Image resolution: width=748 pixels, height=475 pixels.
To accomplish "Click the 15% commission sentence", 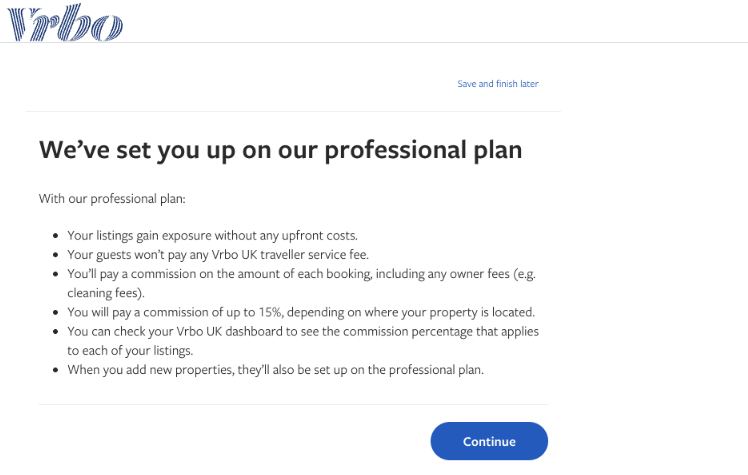I will click(x=301, y=312).
